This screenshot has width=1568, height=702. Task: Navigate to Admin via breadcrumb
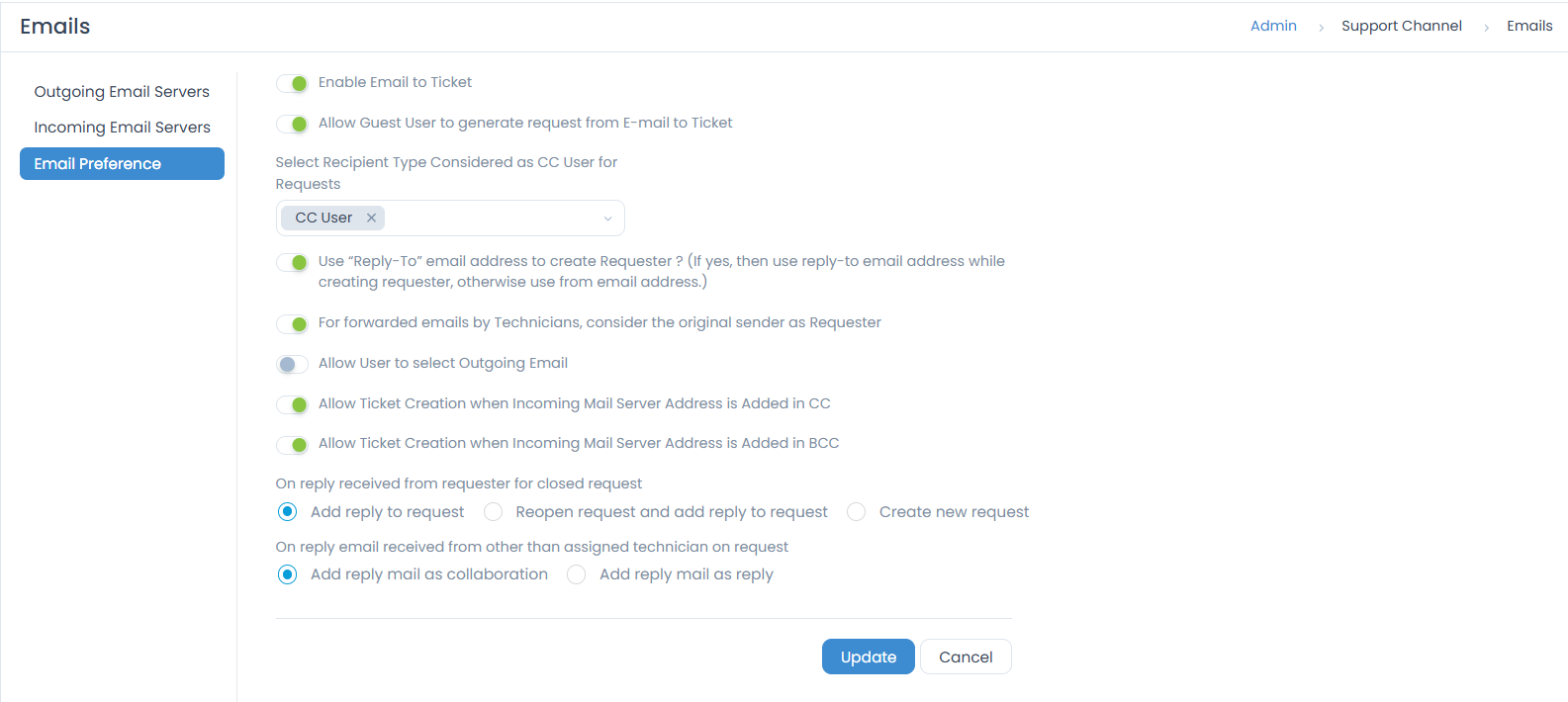(1273, 26)
